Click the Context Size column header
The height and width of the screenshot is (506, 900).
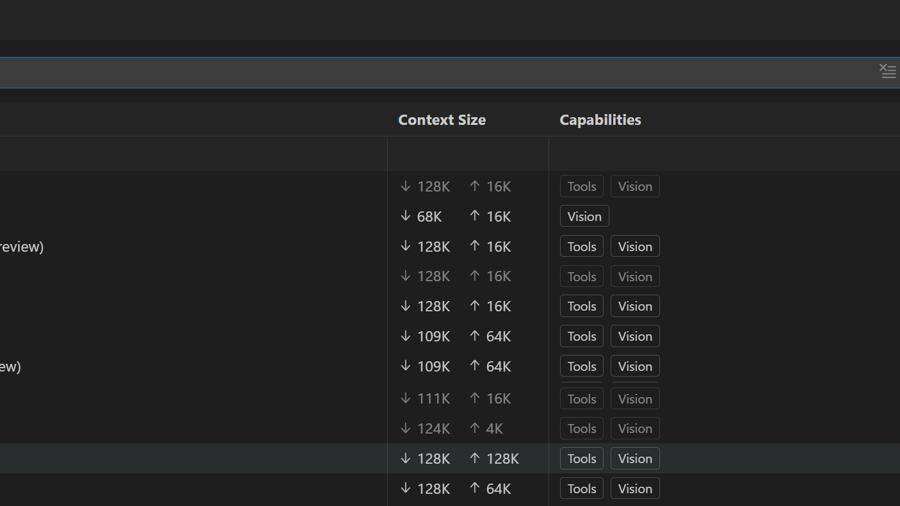point(442,120)
